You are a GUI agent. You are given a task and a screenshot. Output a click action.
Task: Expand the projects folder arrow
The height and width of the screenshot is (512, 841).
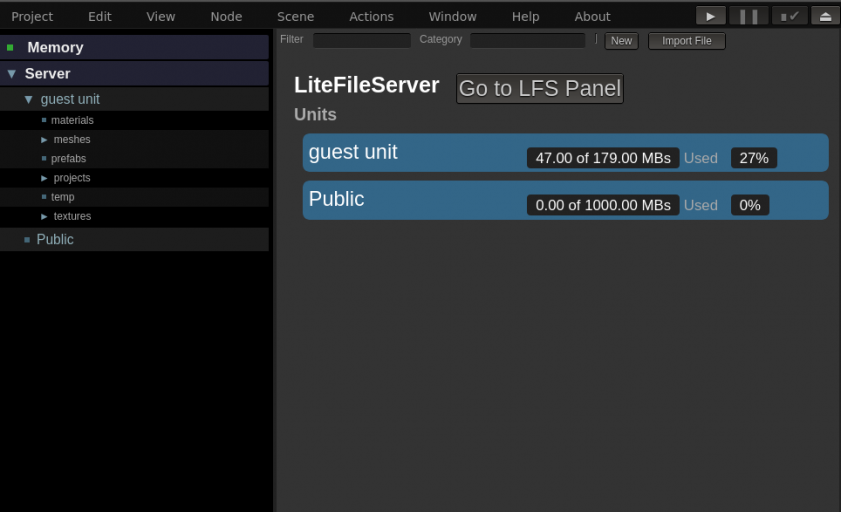[44, 178]
